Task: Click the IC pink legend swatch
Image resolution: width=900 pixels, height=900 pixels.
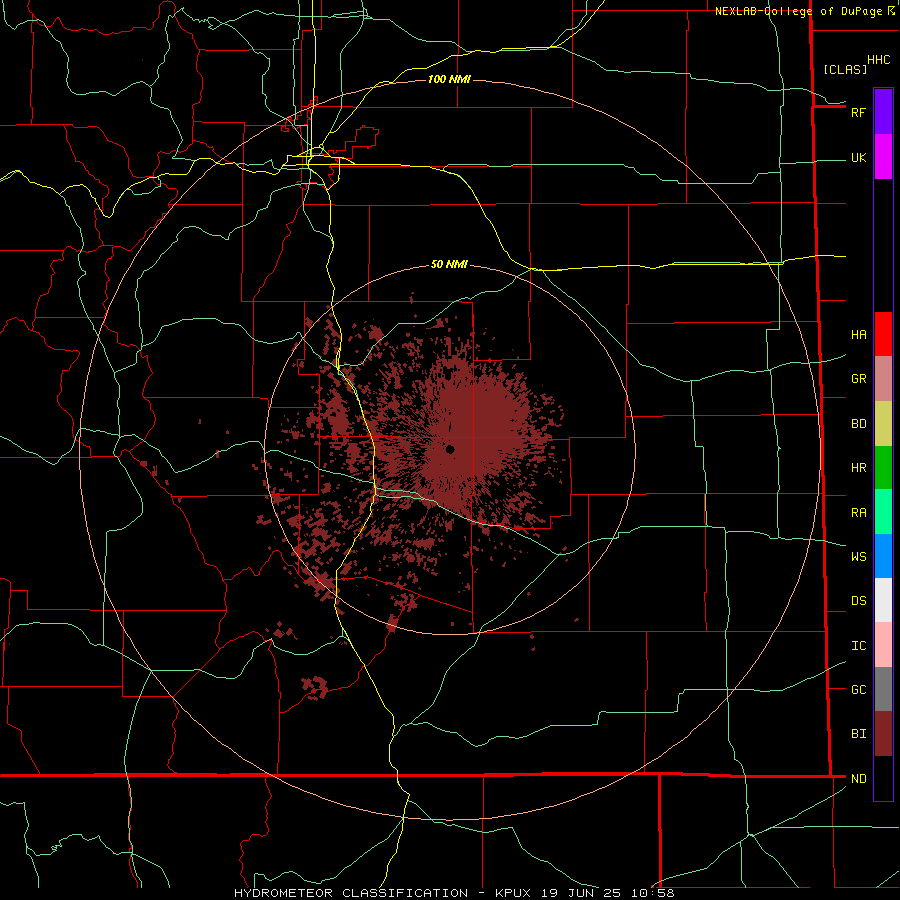Action: (x=883, y=645)
